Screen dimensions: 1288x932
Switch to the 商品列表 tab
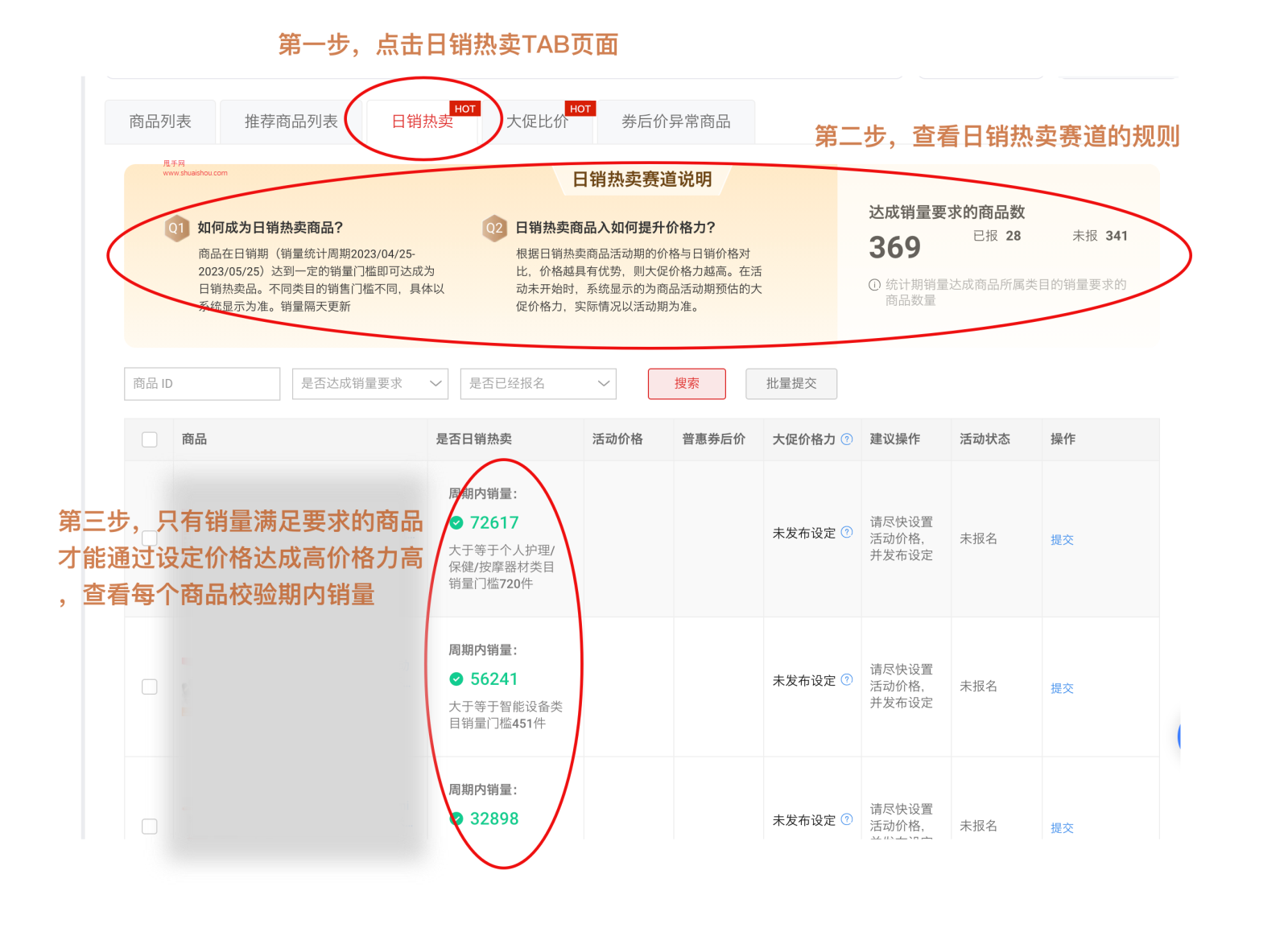(x=160, y=122)
